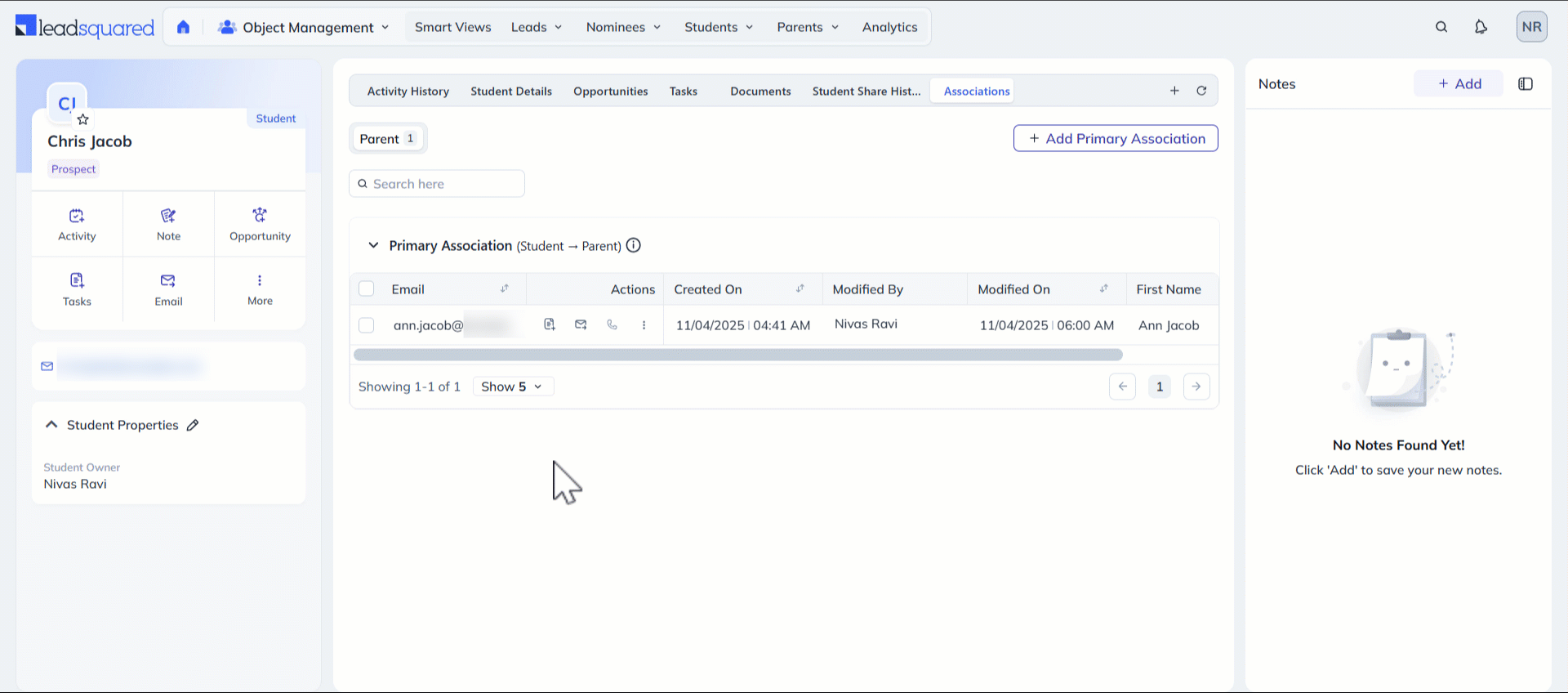Select all rows using the header checkbox

[x=367, y=288]
